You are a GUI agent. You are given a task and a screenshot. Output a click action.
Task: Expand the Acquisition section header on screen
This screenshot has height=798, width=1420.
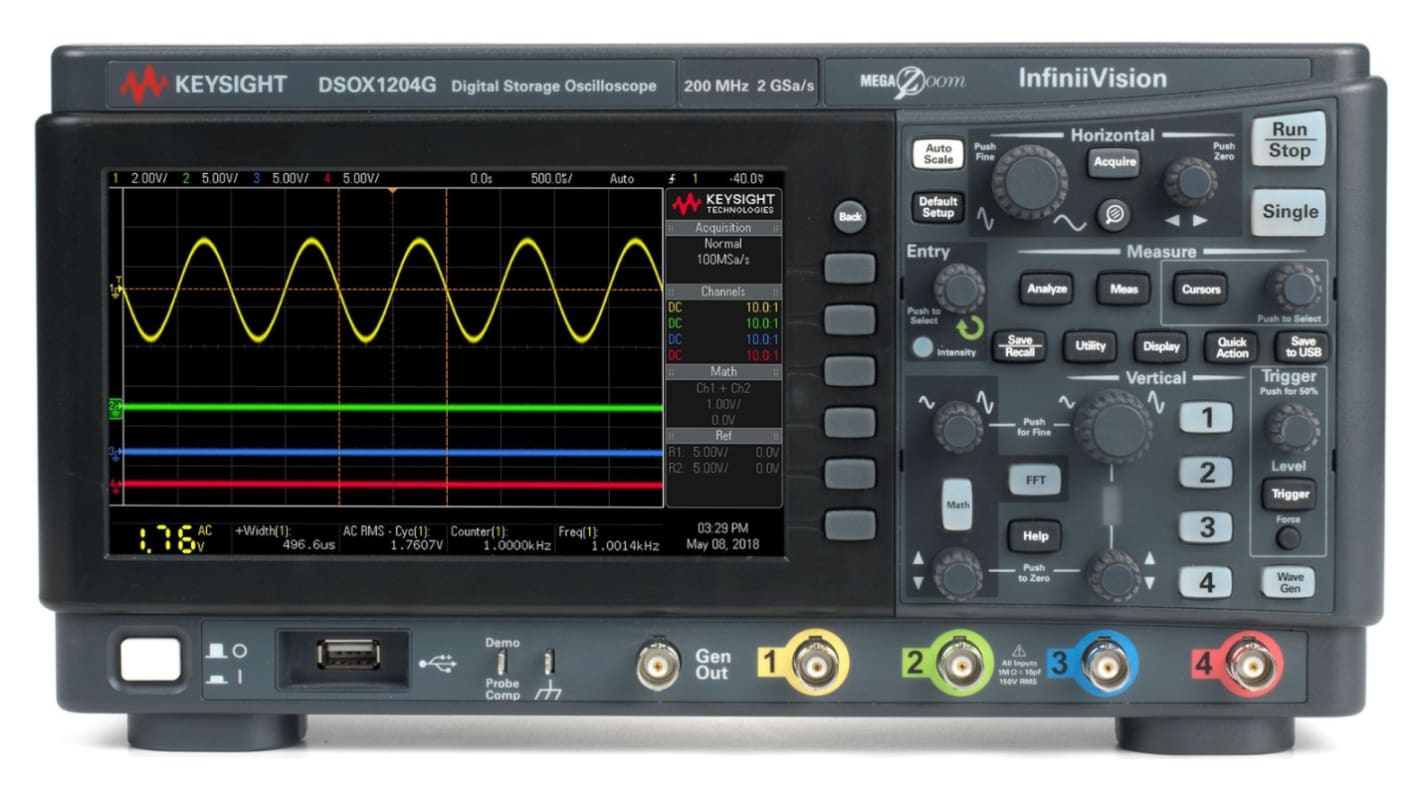coord(724,228)
